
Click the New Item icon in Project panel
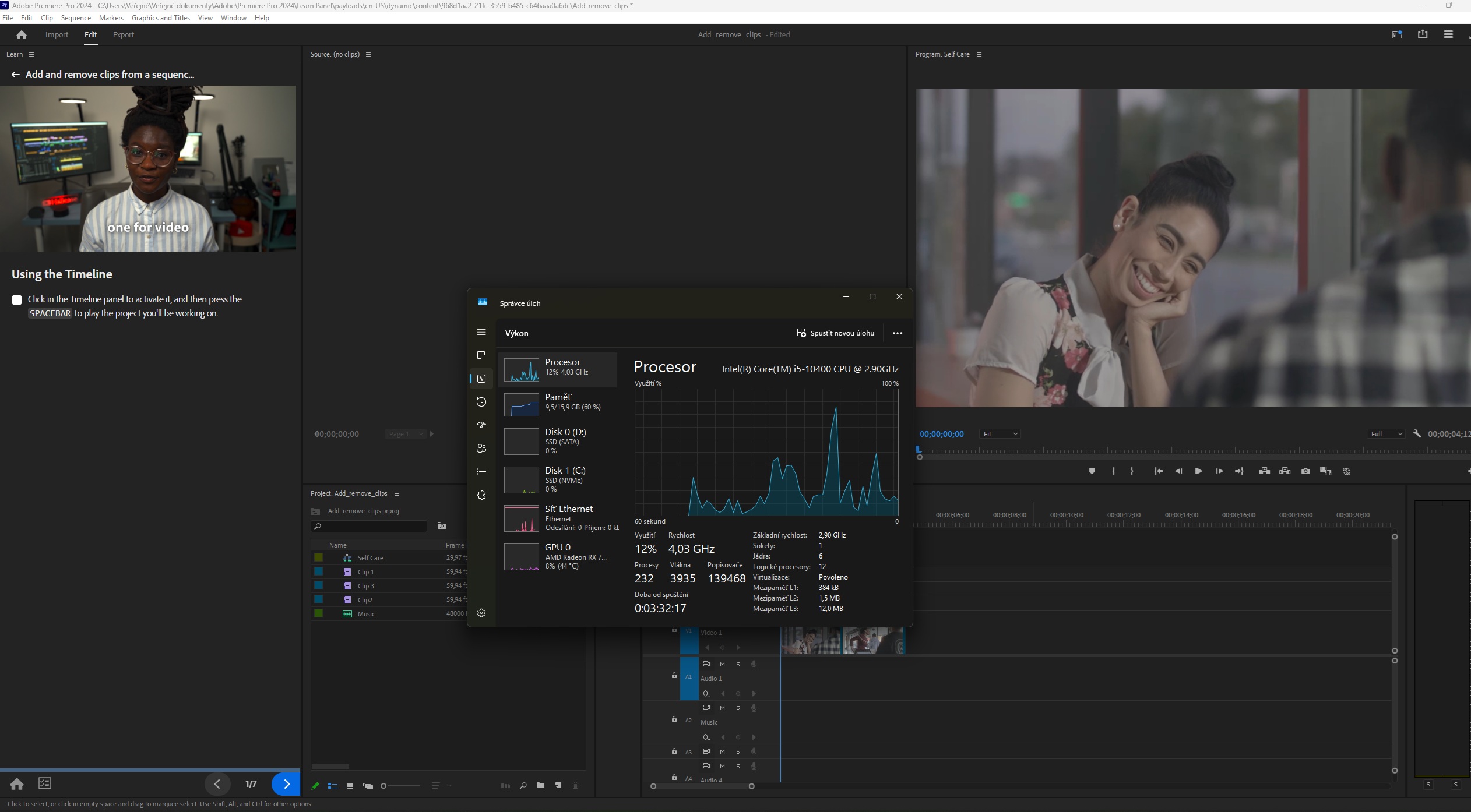[558, 786]
